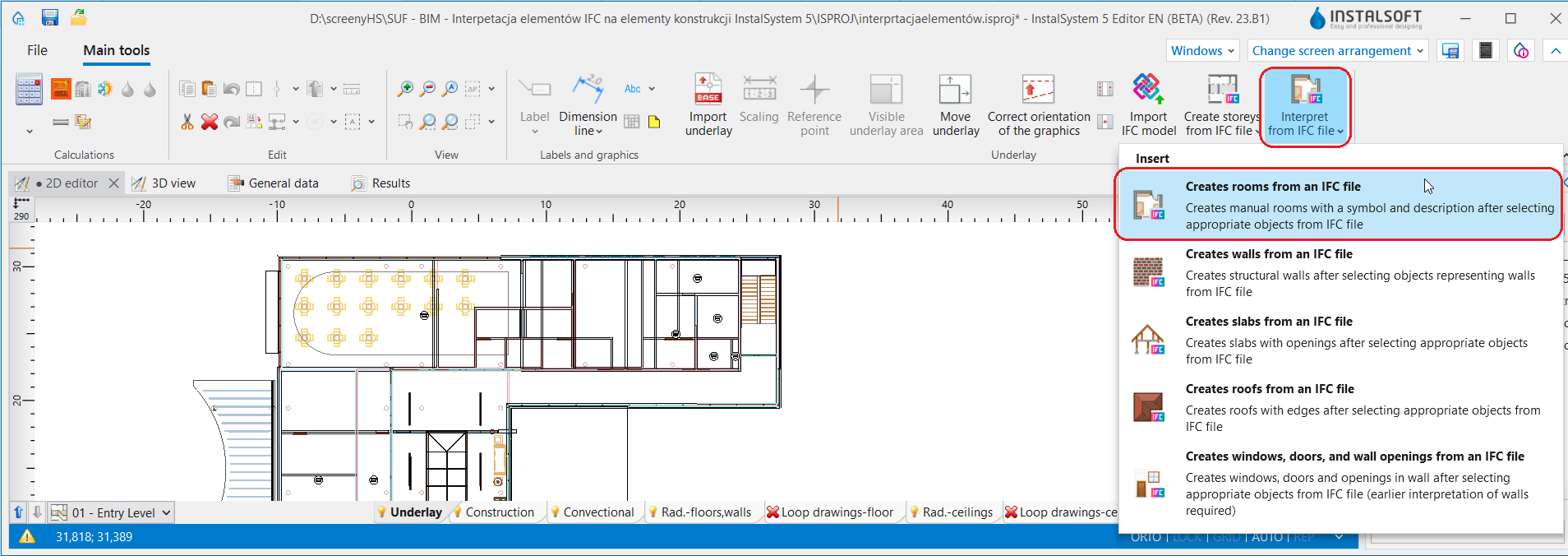Toggle Loop drawings-floor red X marker
The height and width of the screenshot is (556, 1568).
point(772,512)
